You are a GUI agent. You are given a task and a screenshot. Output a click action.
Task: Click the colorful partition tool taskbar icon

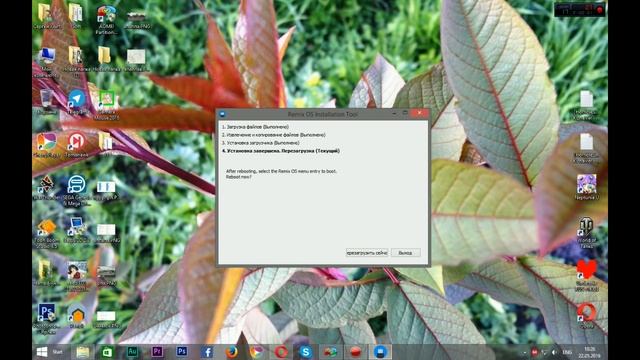(x=330, y=352)
